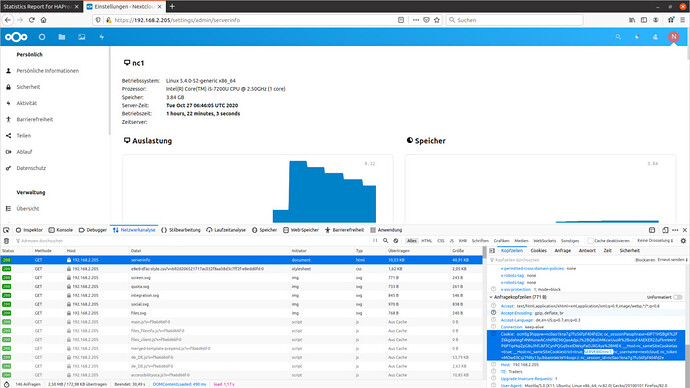Open the Nextcloud Photos app icon

point(82,37)
